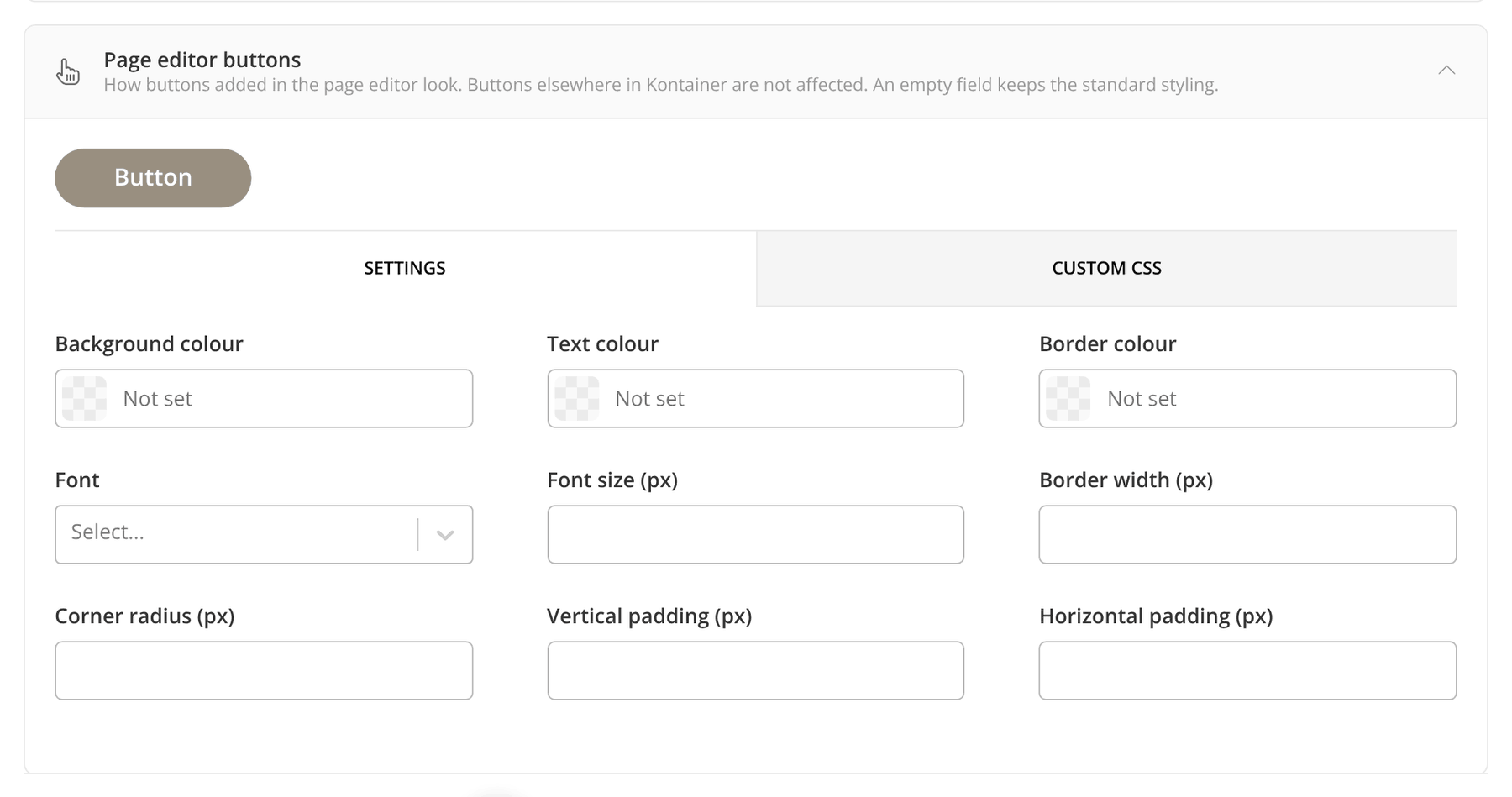This screenshot has width=1512, height=797.
Task: Open the Font select dropdown
Action: click(264, 534)
